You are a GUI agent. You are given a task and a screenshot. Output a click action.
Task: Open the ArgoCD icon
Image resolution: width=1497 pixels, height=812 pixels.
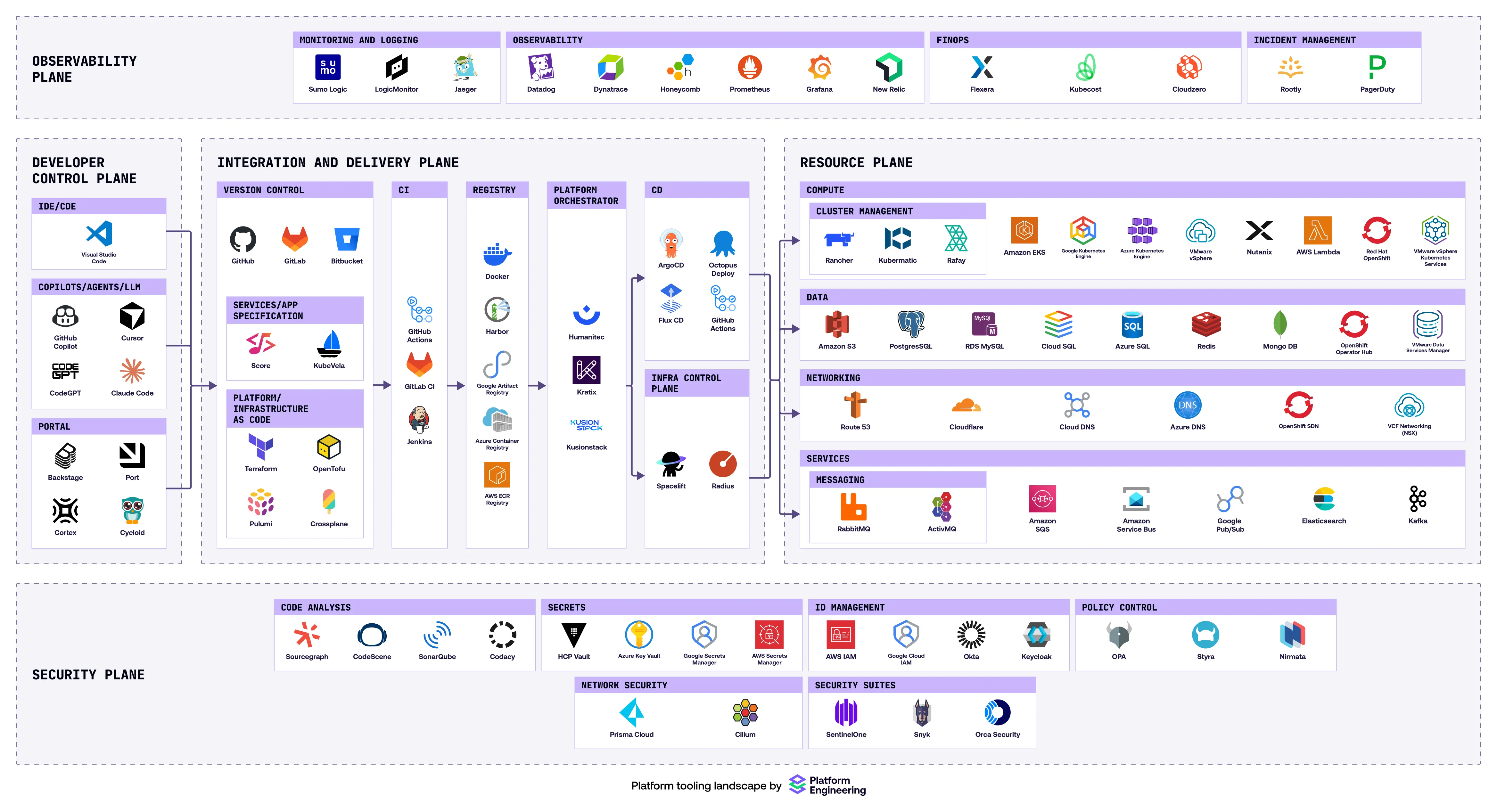[670, 243]
